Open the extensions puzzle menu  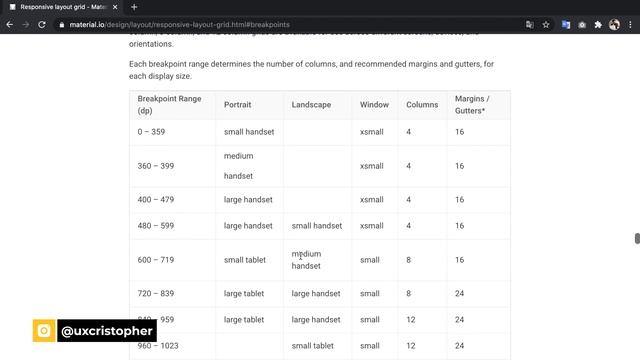click(x=598, y=24)
